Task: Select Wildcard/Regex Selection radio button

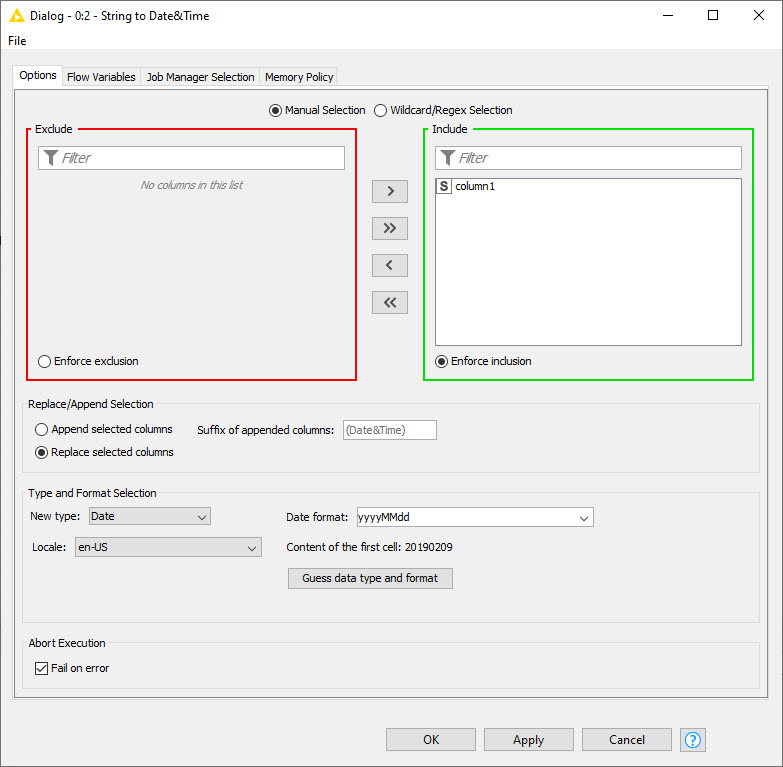Action: point(381,110)
